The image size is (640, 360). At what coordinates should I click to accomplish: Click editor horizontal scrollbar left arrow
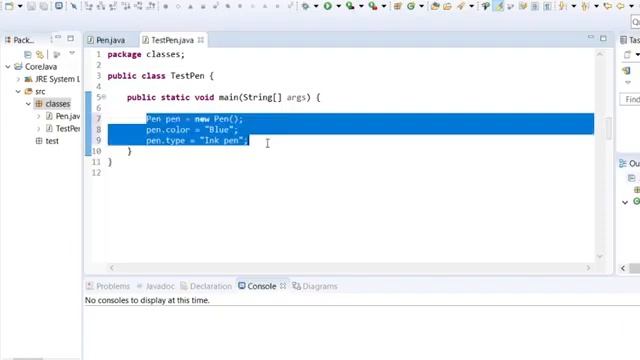click(x=112, y=268)
